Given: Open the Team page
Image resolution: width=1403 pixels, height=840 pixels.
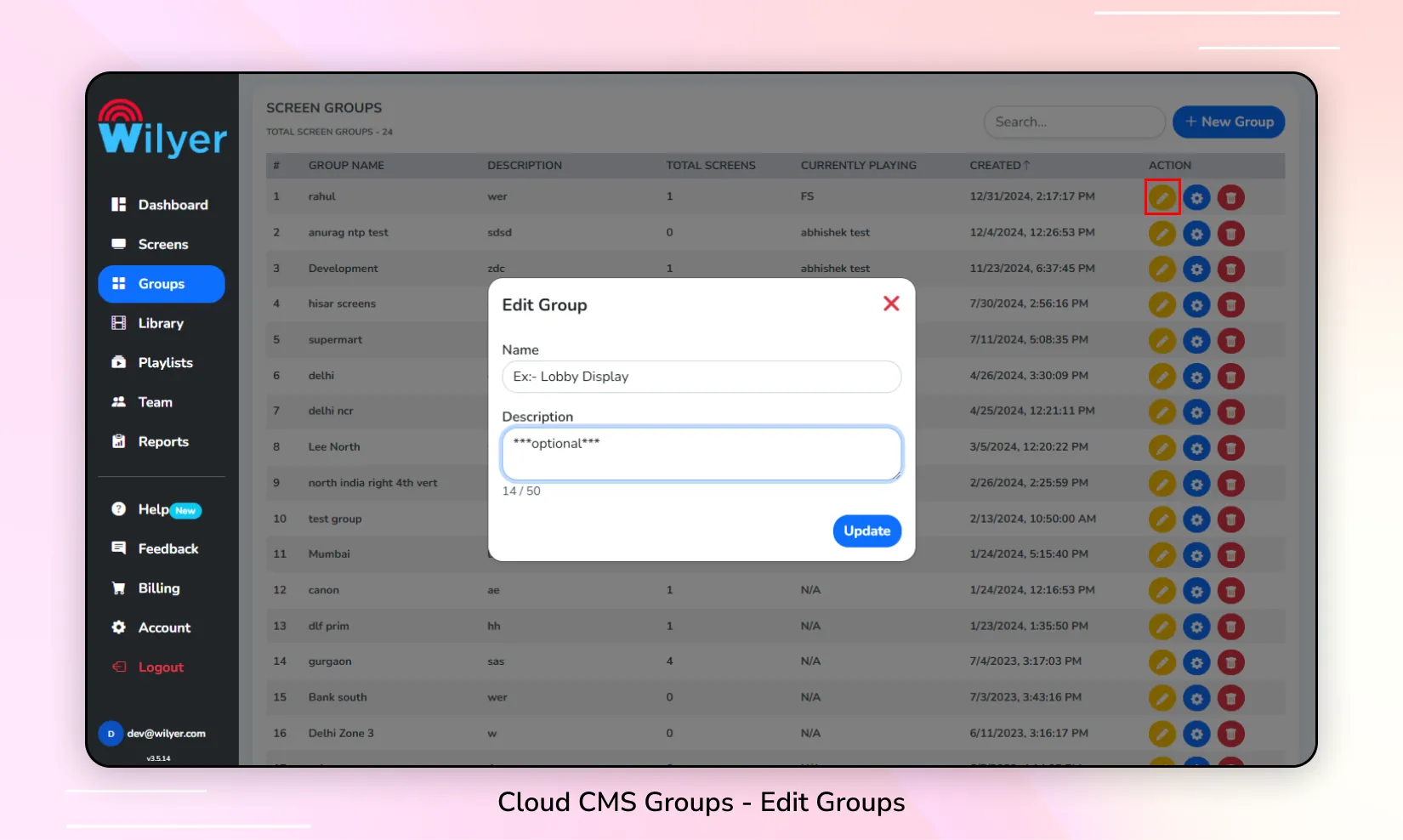Looking at the screenshot, I should (x=162, y=402).
